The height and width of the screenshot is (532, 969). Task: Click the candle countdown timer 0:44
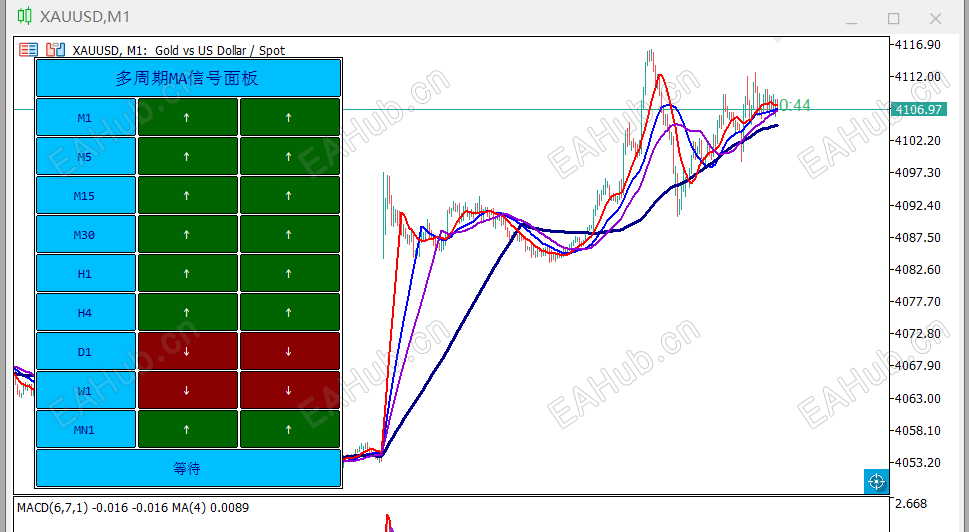pyautogui.click(x=795, y=106)
